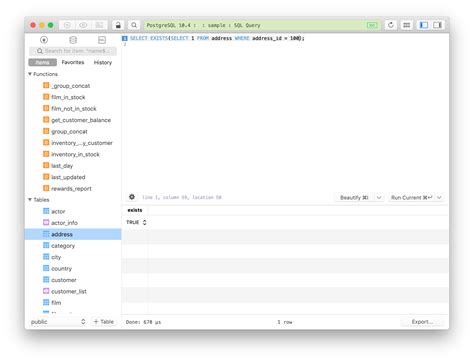The image size is (474, 362).
Task: Switch to the History tab
Action: tap(103, 62)
